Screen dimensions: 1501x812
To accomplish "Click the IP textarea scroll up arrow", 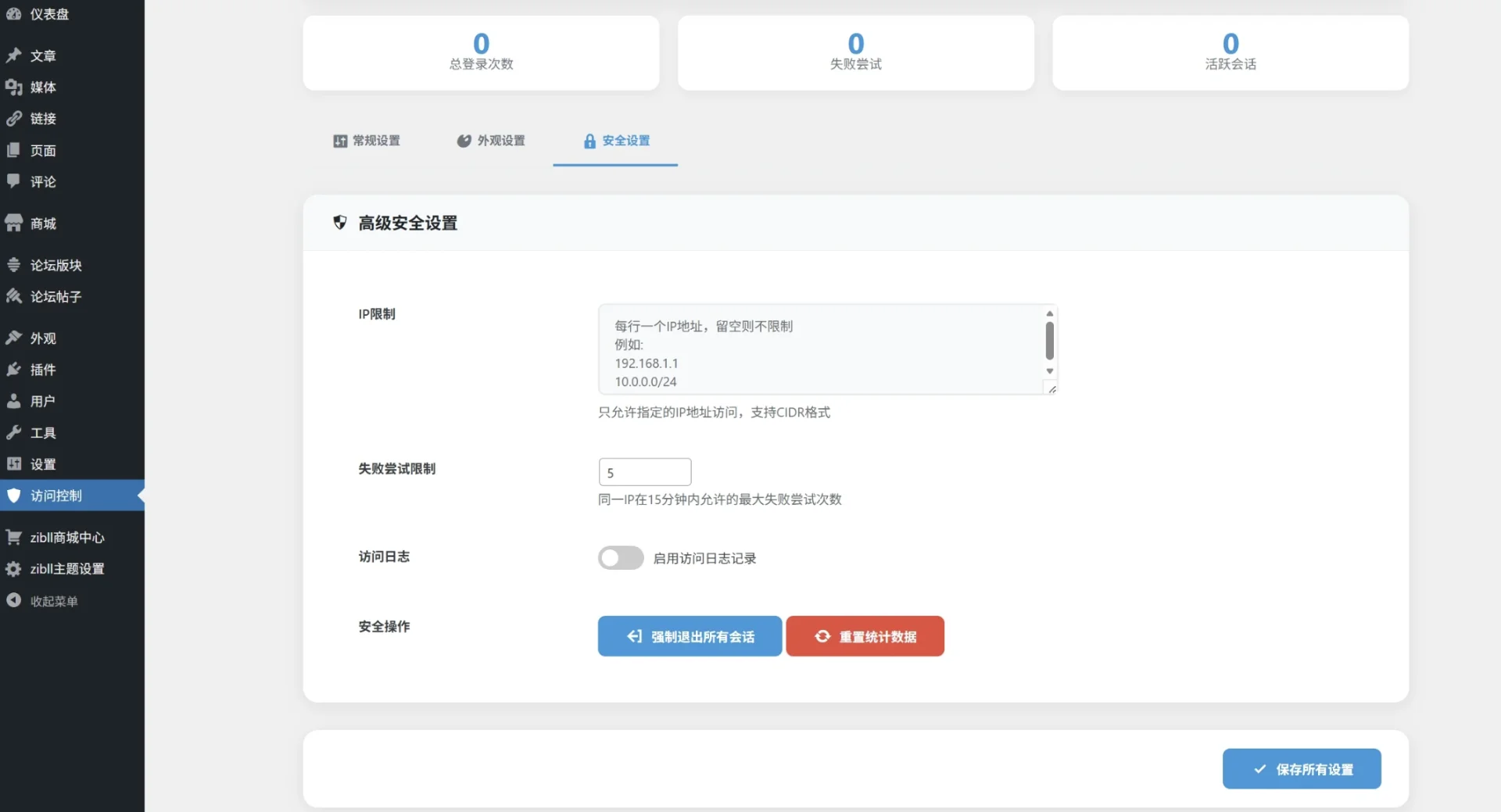I will click(1050, 313).
